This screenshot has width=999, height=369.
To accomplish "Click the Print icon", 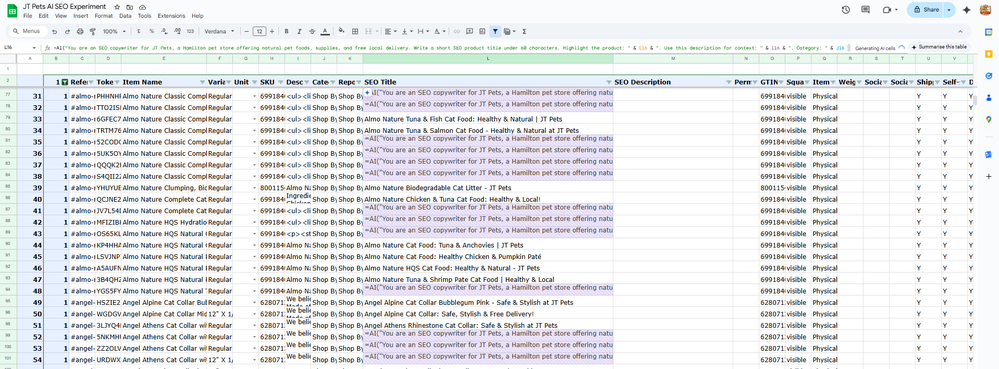I will coord(80,31).
